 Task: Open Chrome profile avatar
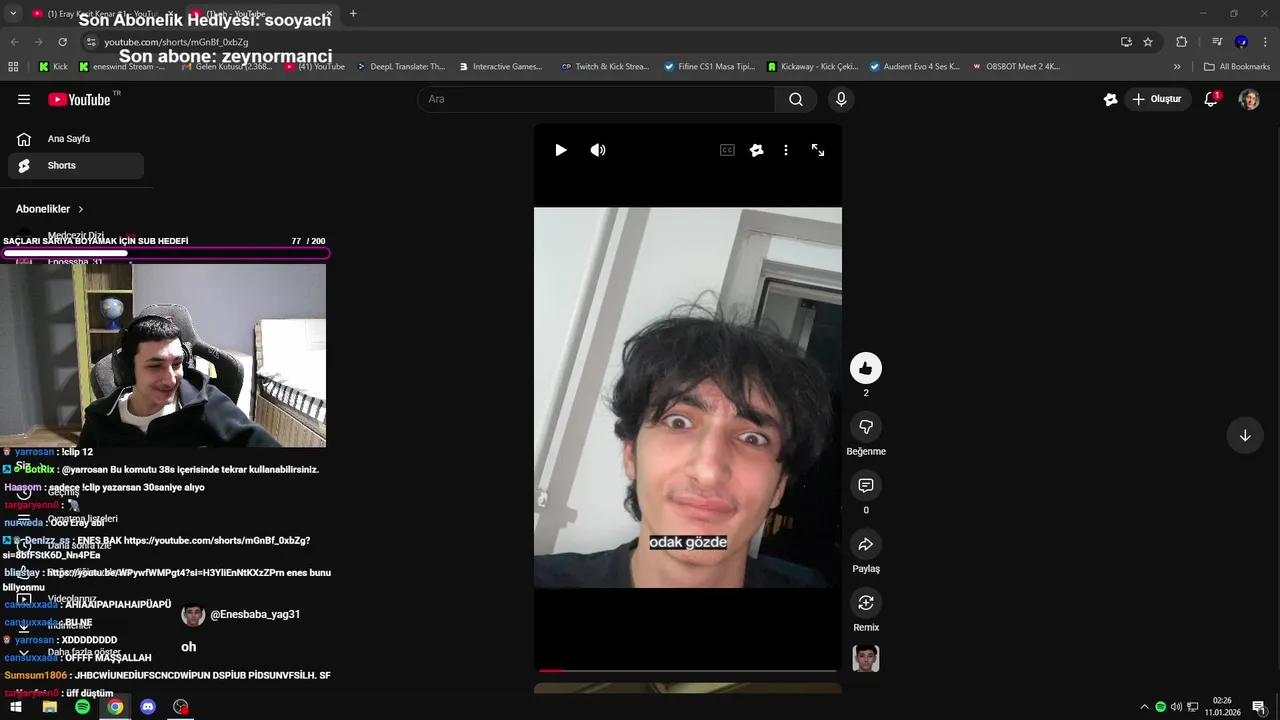1241,42
